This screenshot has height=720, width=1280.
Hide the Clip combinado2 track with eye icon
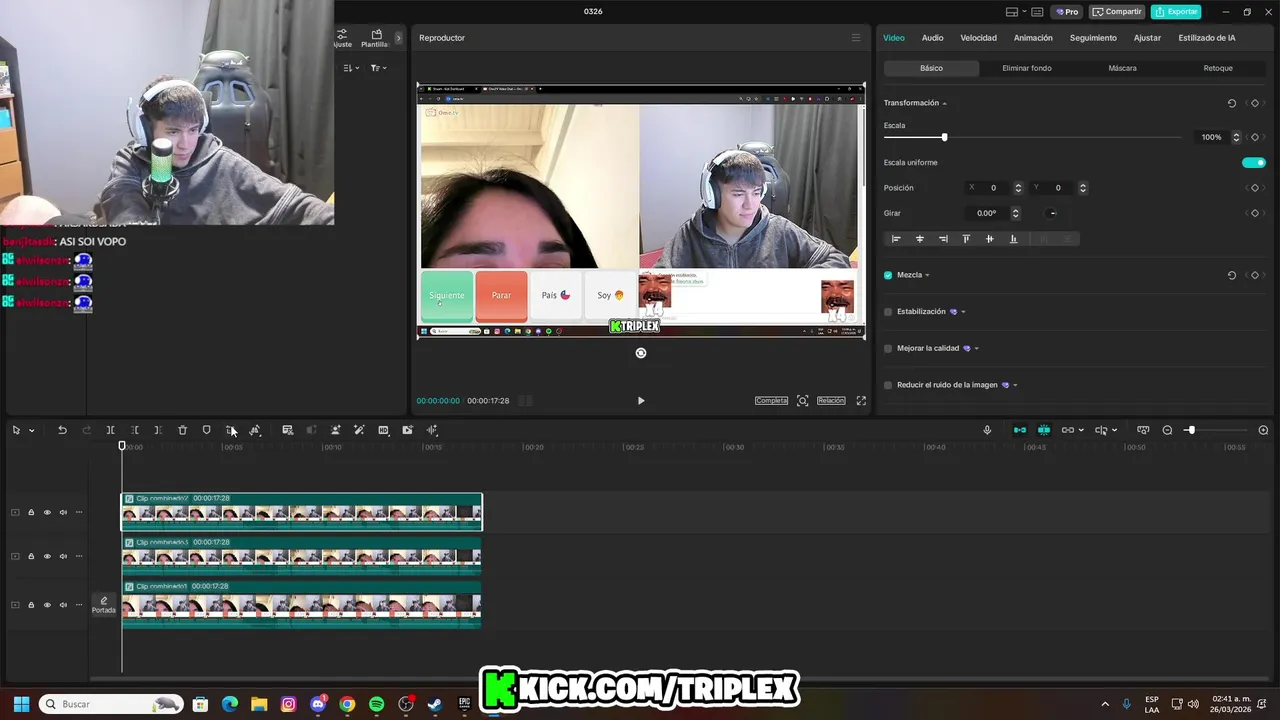click(x=47, y=512)
